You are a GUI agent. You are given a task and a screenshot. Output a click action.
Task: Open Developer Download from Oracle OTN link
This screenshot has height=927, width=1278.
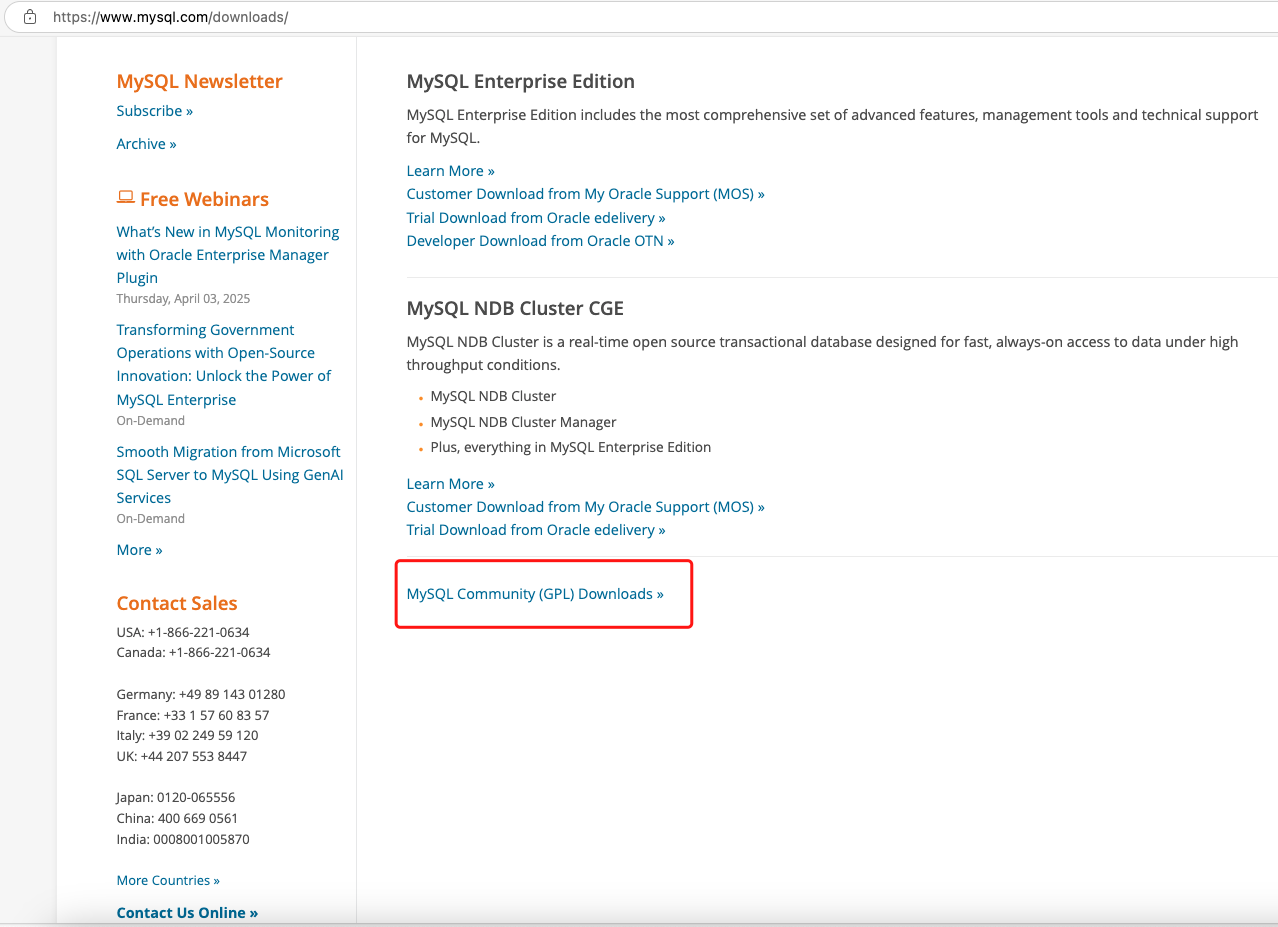tap(540, 241)
